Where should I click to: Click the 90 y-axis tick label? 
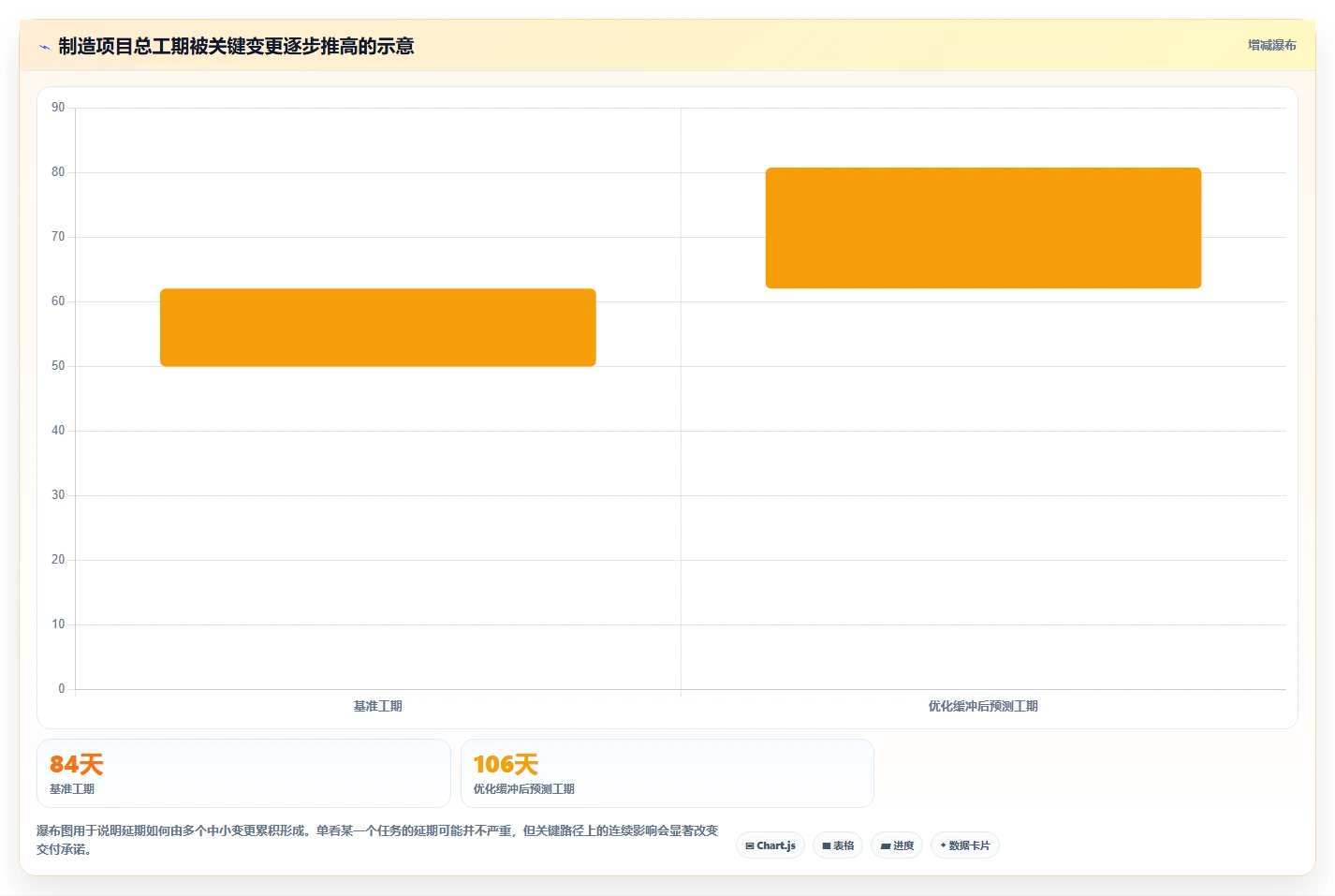click(58, 108)
